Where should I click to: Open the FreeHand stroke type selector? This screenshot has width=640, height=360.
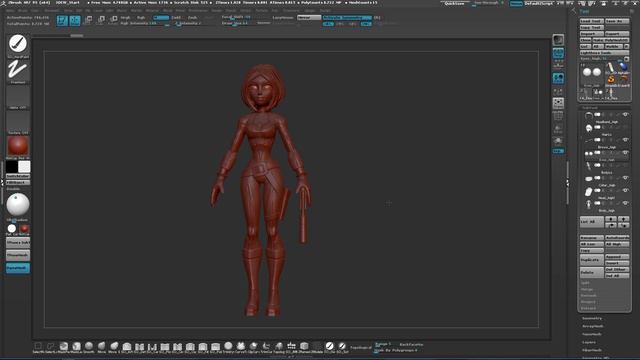point(18,69)
